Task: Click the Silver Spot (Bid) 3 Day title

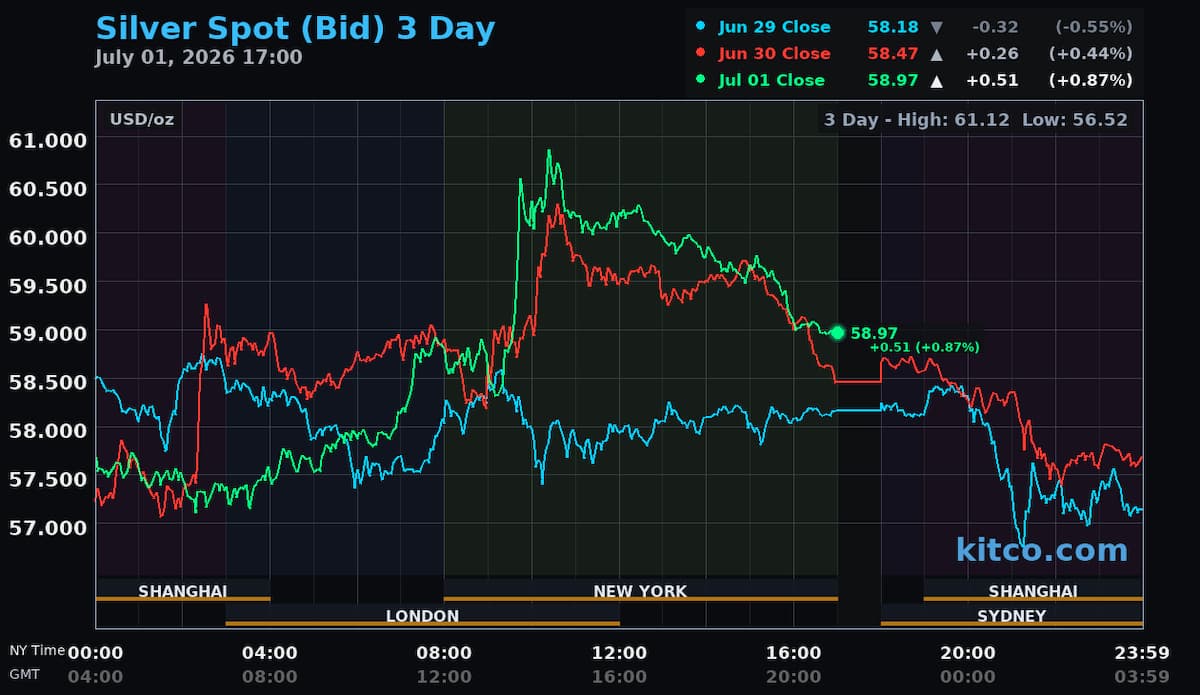Action: click(x=295, y=29)
